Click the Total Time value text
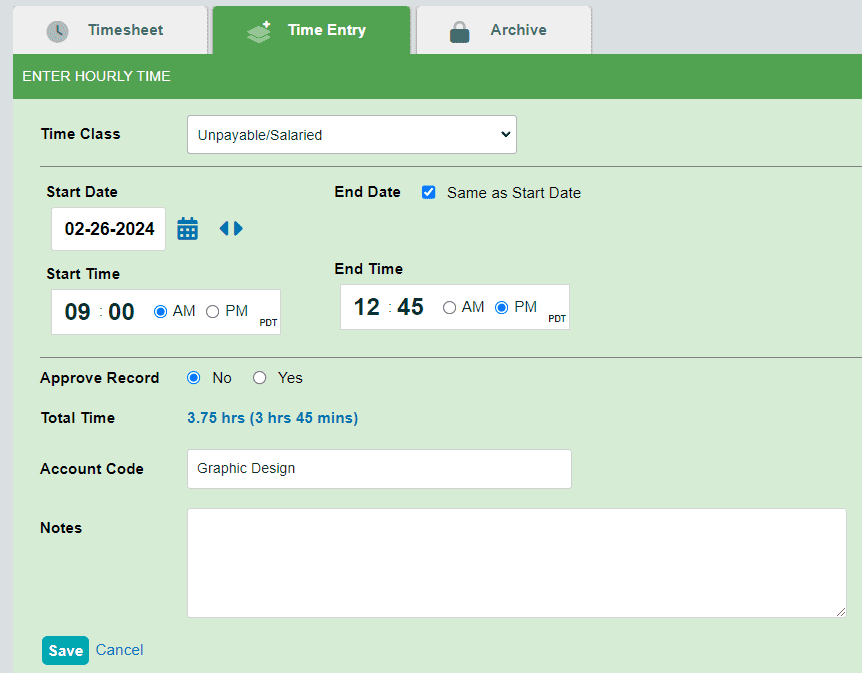This screenshot has width=862, height=673. 272,417
